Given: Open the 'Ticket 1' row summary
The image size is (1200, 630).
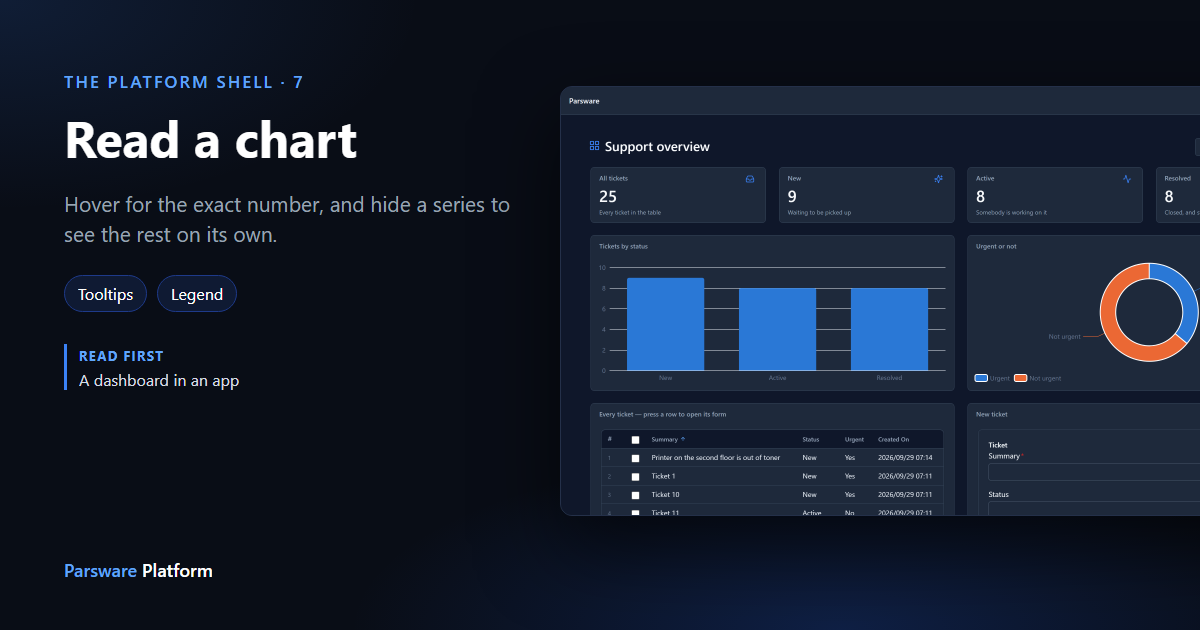Looking at the screenshot, I should (663, 476).
